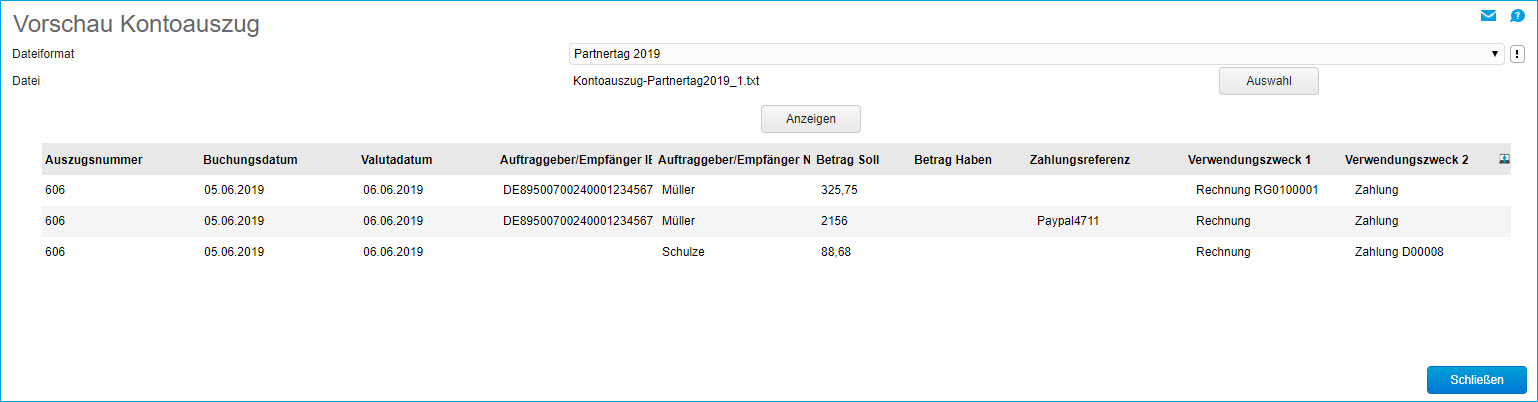Screen dimensions: 1538x402
Task: Select the Schulze name cell
Action: point(683,252)
